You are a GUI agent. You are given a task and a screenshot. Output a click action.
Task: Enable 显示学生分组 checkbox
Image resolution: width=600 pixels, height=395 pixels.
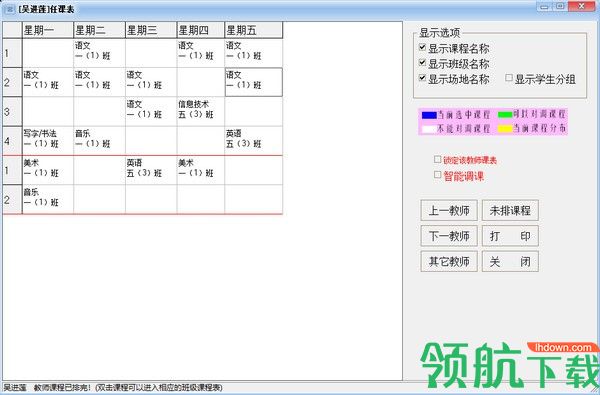point(509,78)
